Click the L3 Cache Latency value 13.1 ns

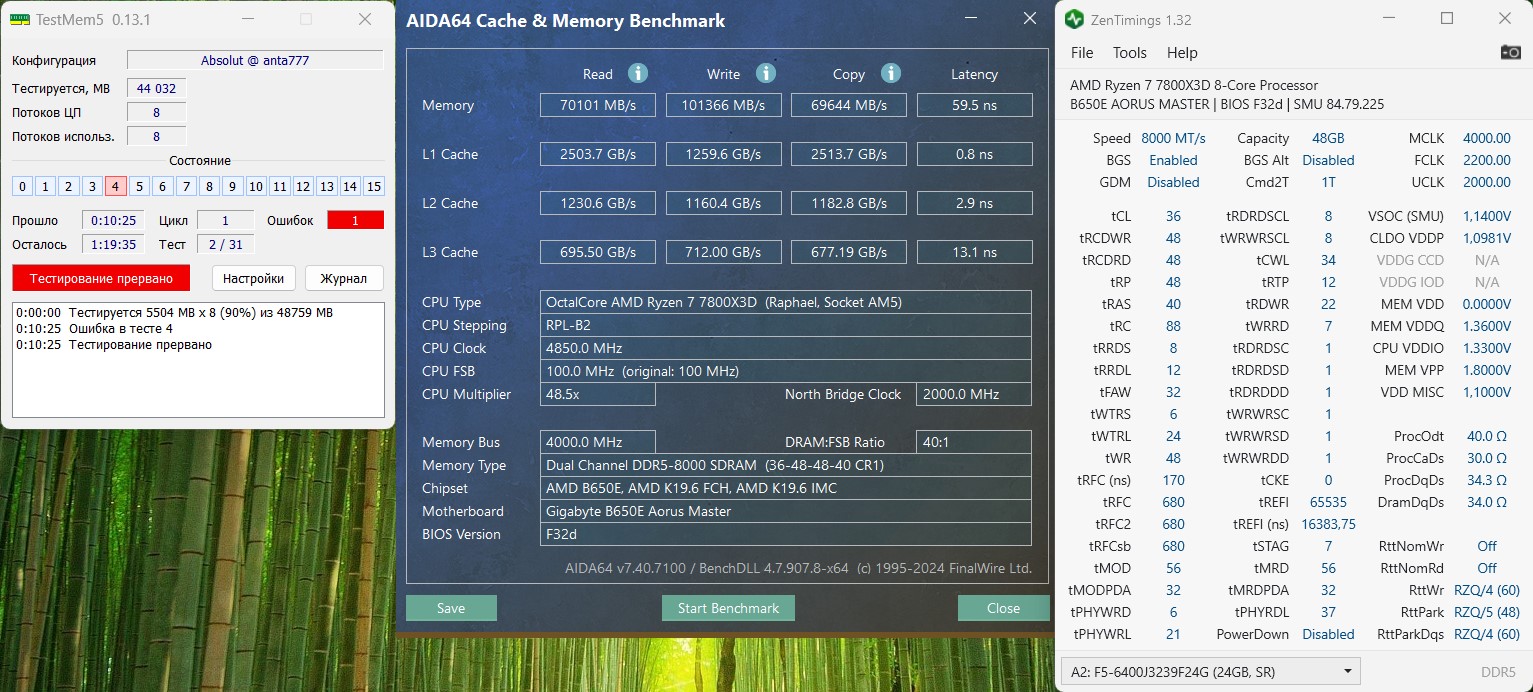(x=974, y=252)
